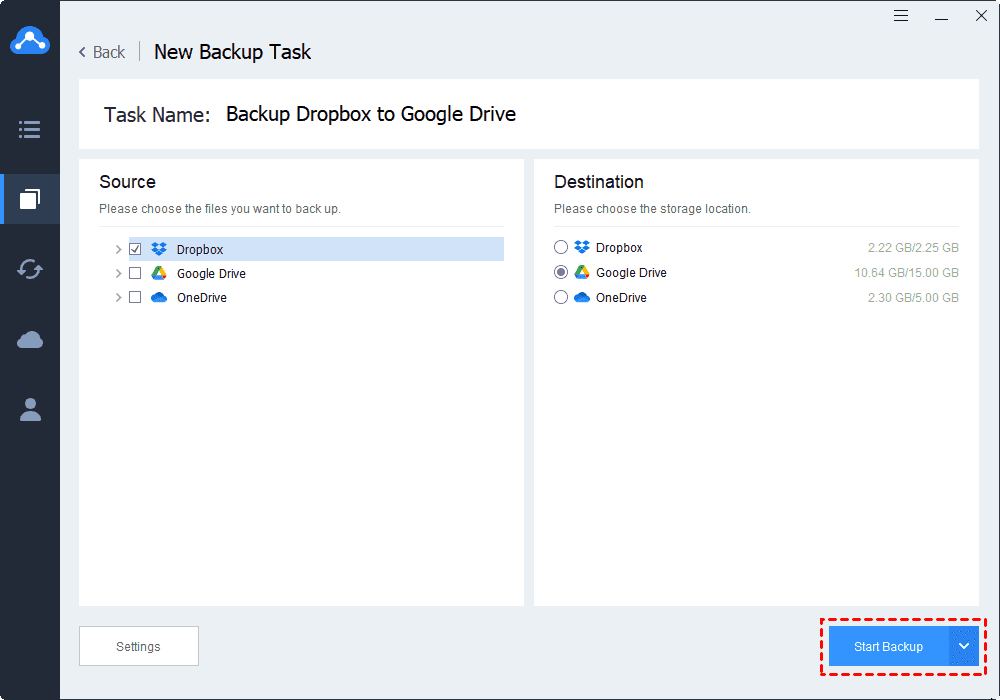Uncheck the Dropbox source checkbox
This screenshot has width=1000, height=700.
click(135, 249)
